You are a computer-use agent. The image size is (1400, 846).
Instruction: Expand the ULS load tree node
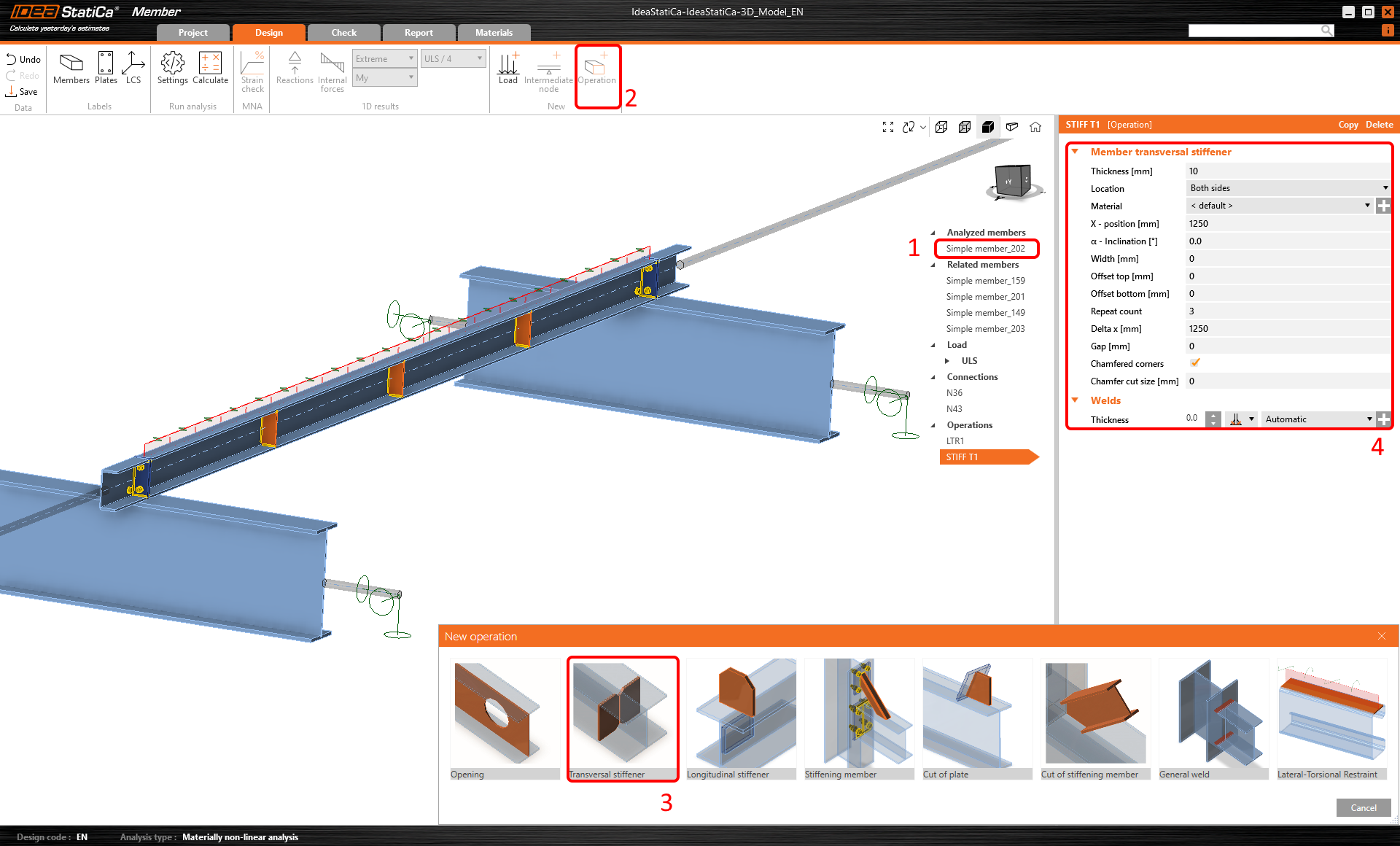point(947,361)
